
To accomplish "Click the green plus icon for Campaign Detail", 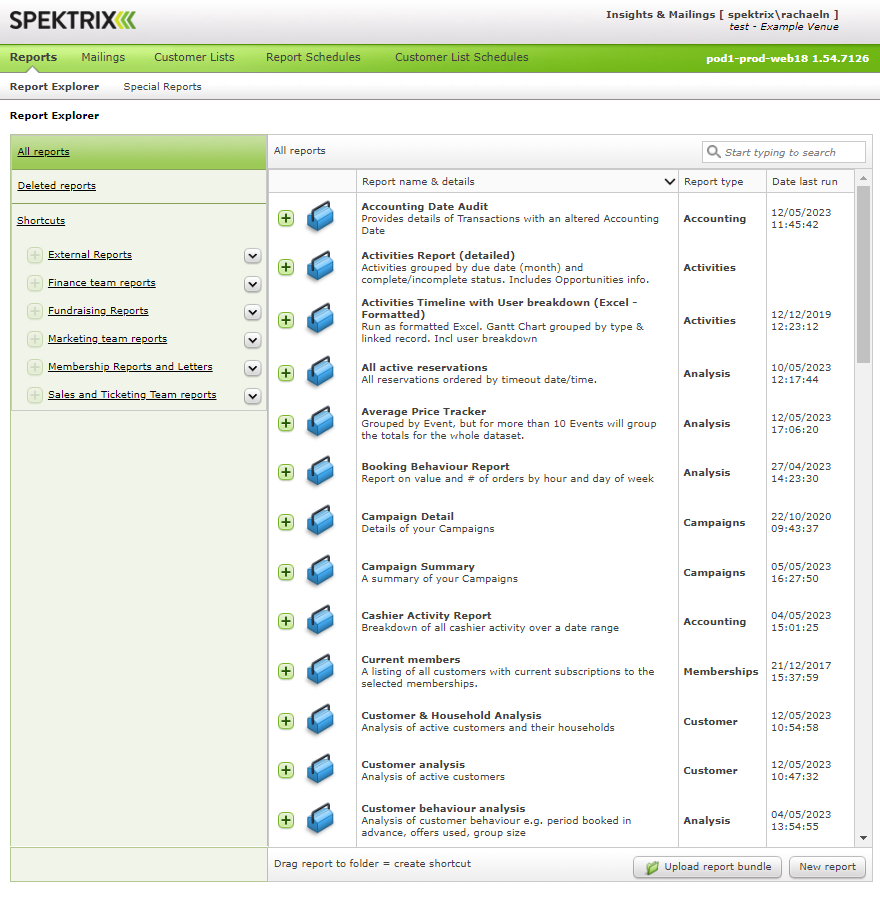I will [286, 522].
